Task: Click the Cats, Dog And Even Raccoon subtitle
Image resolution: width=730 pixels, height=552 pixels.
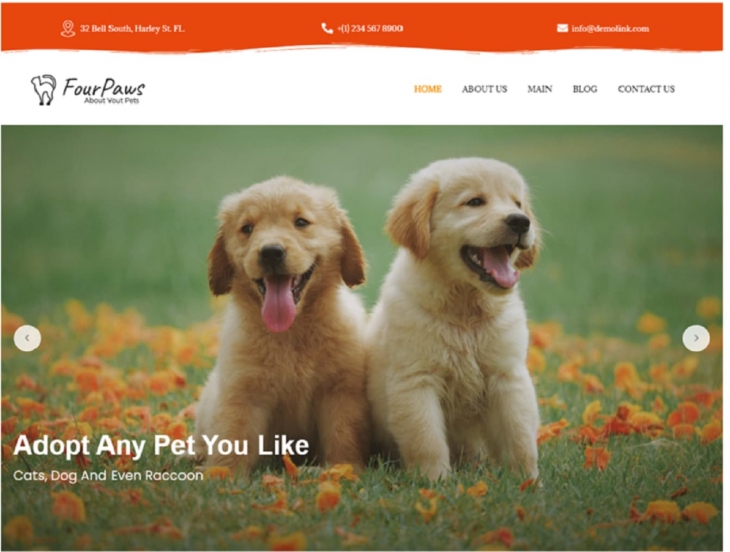Action: [x=108, y=476]
